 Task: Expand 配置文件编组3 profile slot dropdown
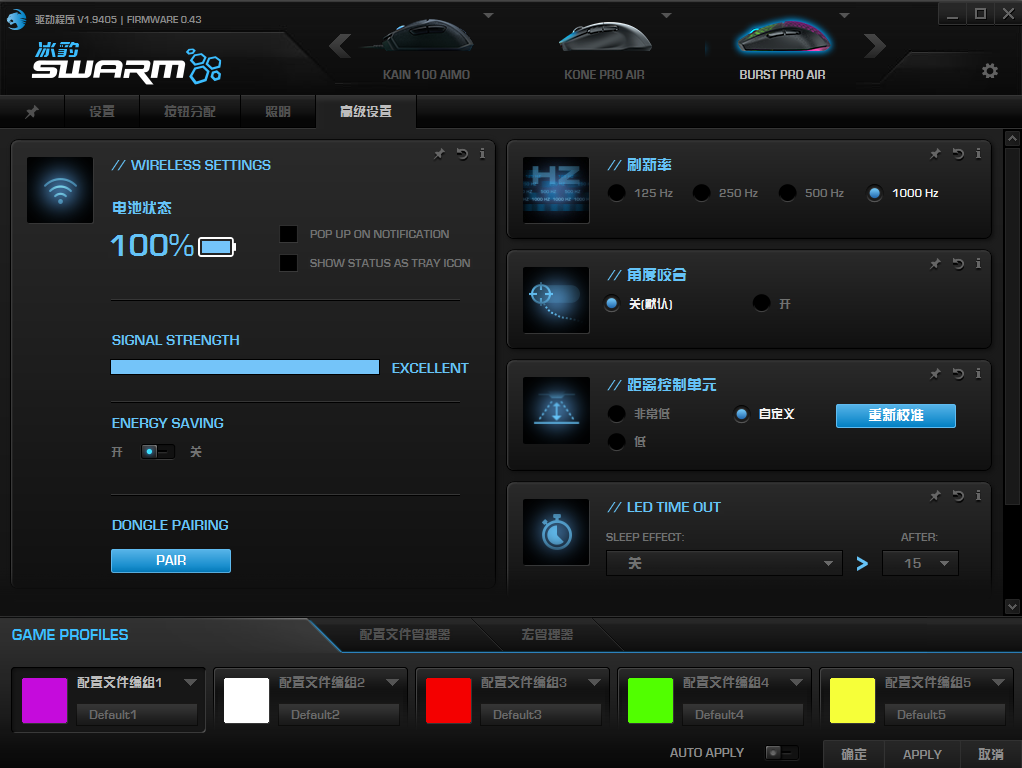[594, 682]
